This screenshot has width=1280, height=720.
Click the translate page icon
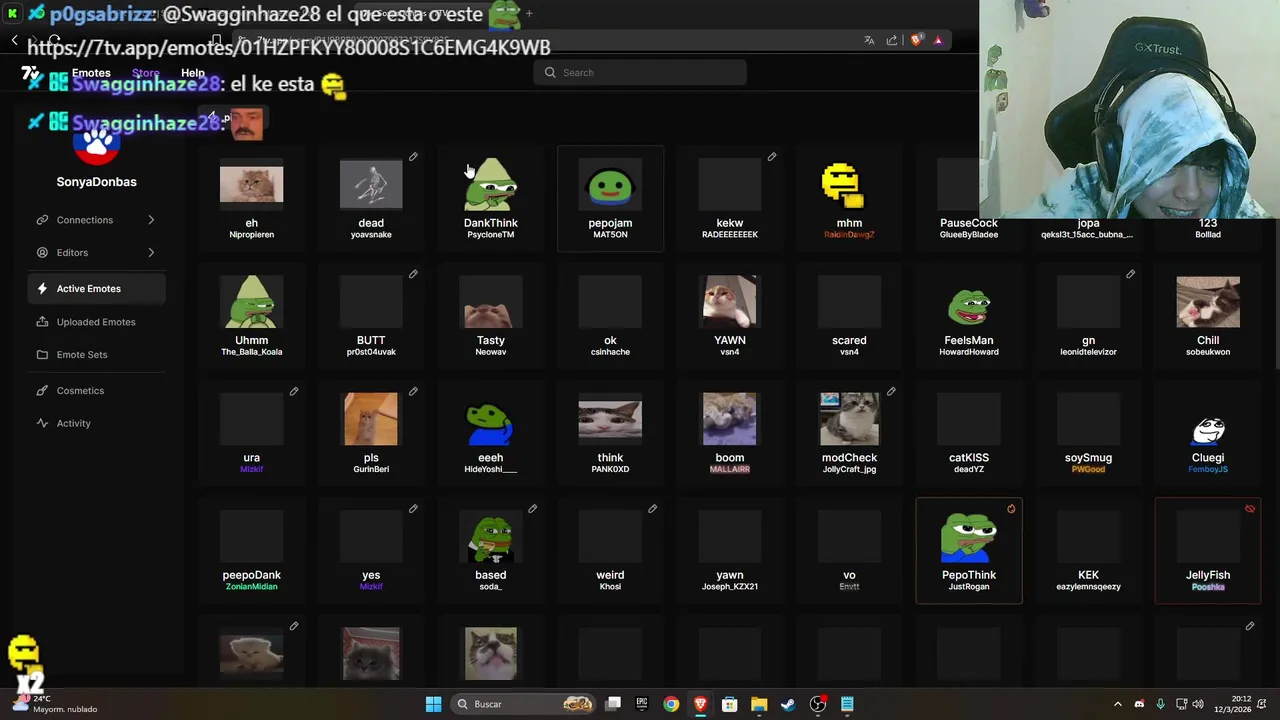(x=869, y=40)
